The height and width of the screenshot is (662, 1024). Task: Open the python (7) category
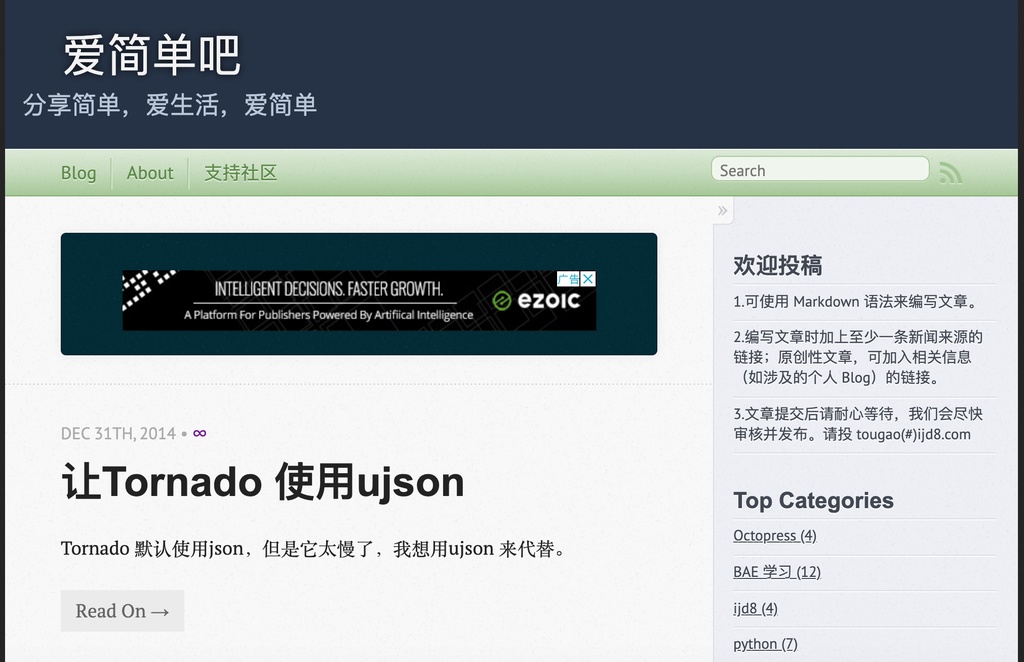click(x=765, y=644)
